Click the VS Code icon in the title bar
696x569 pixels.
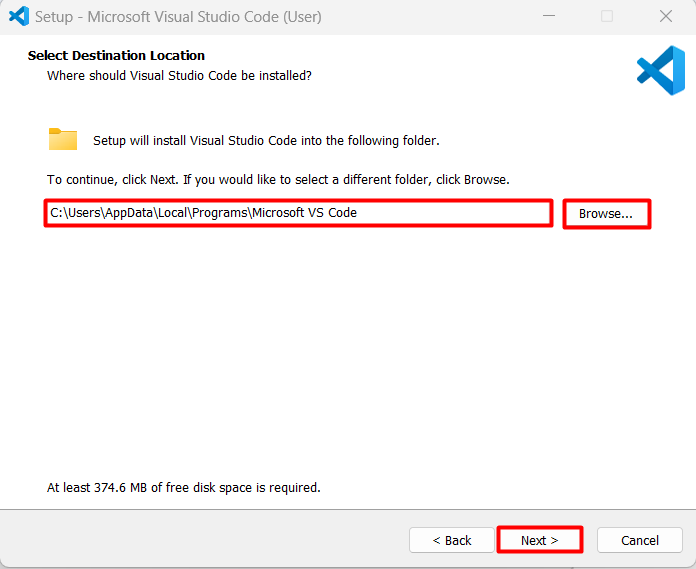[19, 16]
